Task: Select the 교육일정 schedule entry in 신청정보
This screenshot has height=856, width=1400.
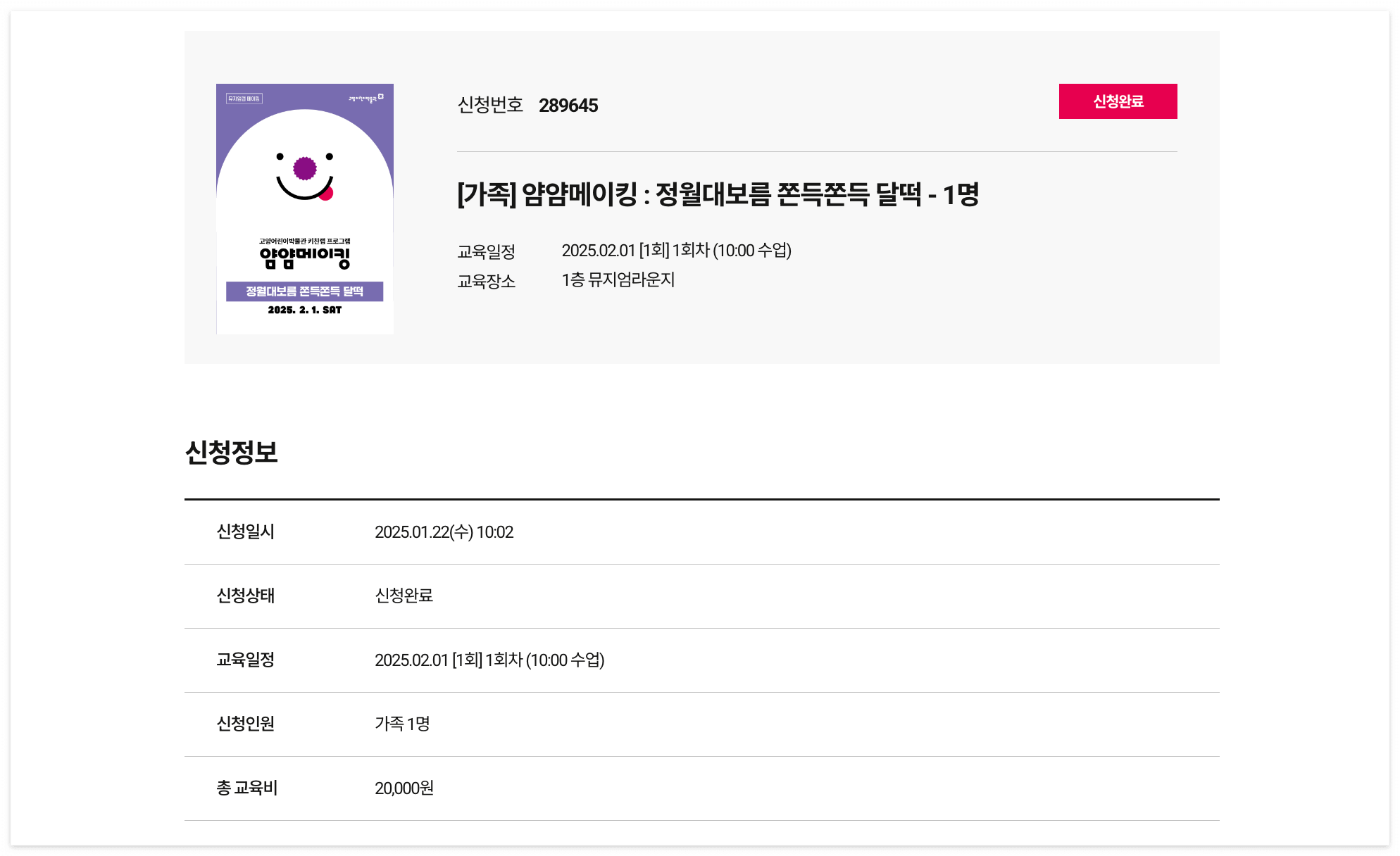Action: [491, 660]
